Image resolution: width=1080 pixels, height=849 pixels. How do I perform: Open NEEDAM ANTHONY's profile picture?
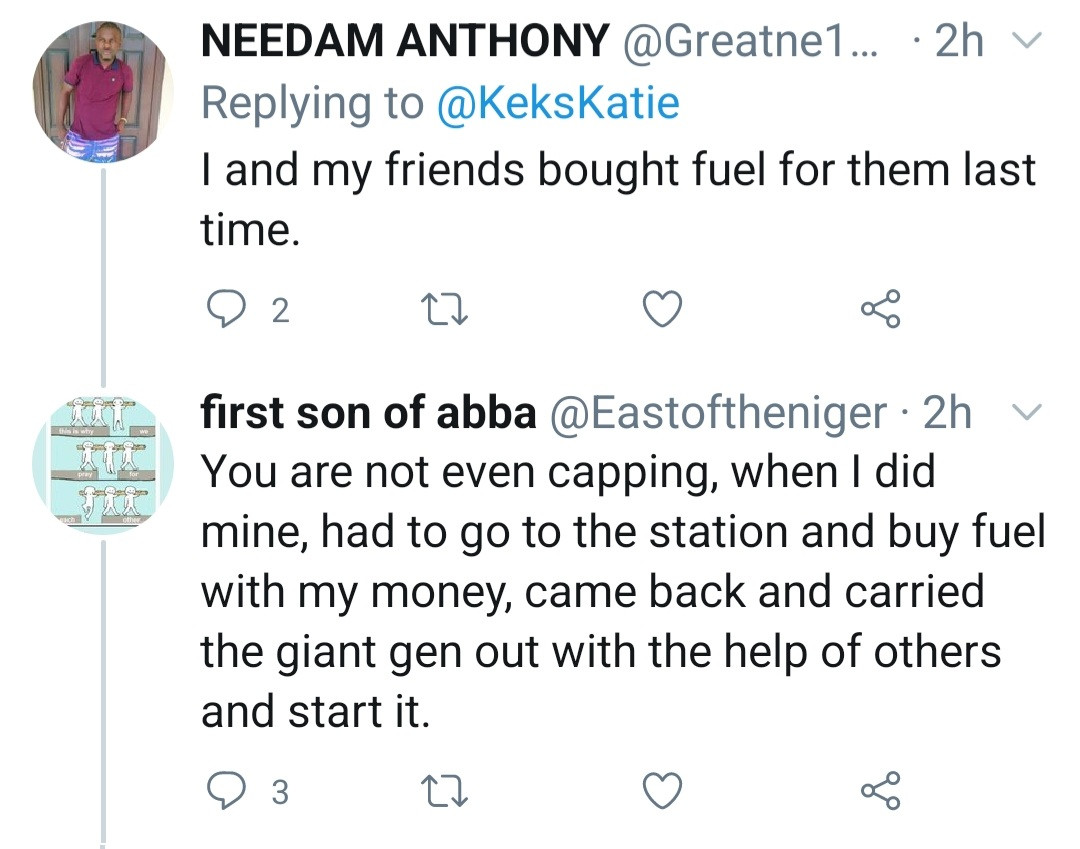point(104,95)
